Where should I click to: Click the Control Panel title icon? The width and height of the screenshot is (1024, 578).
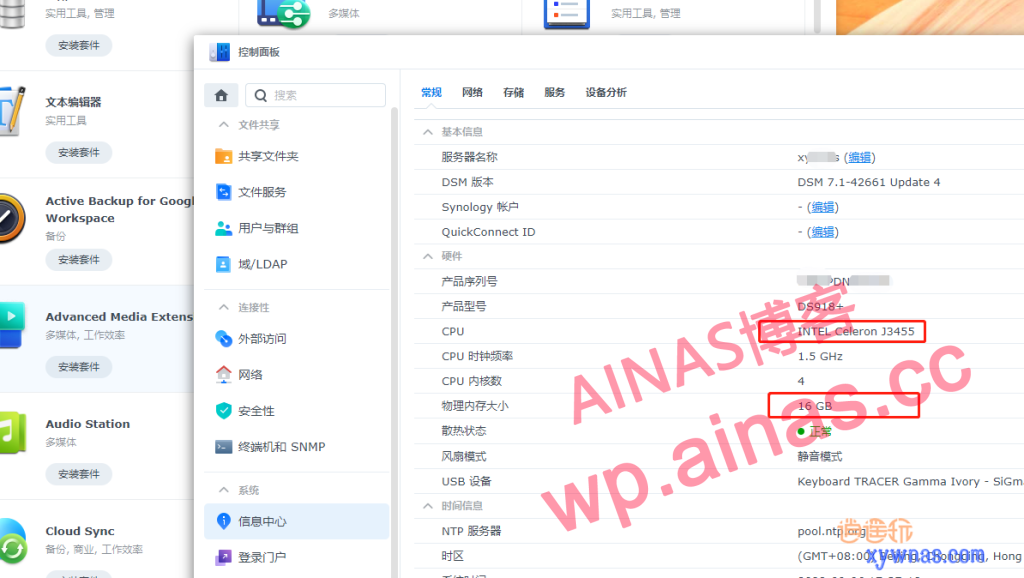coord(219,52)
